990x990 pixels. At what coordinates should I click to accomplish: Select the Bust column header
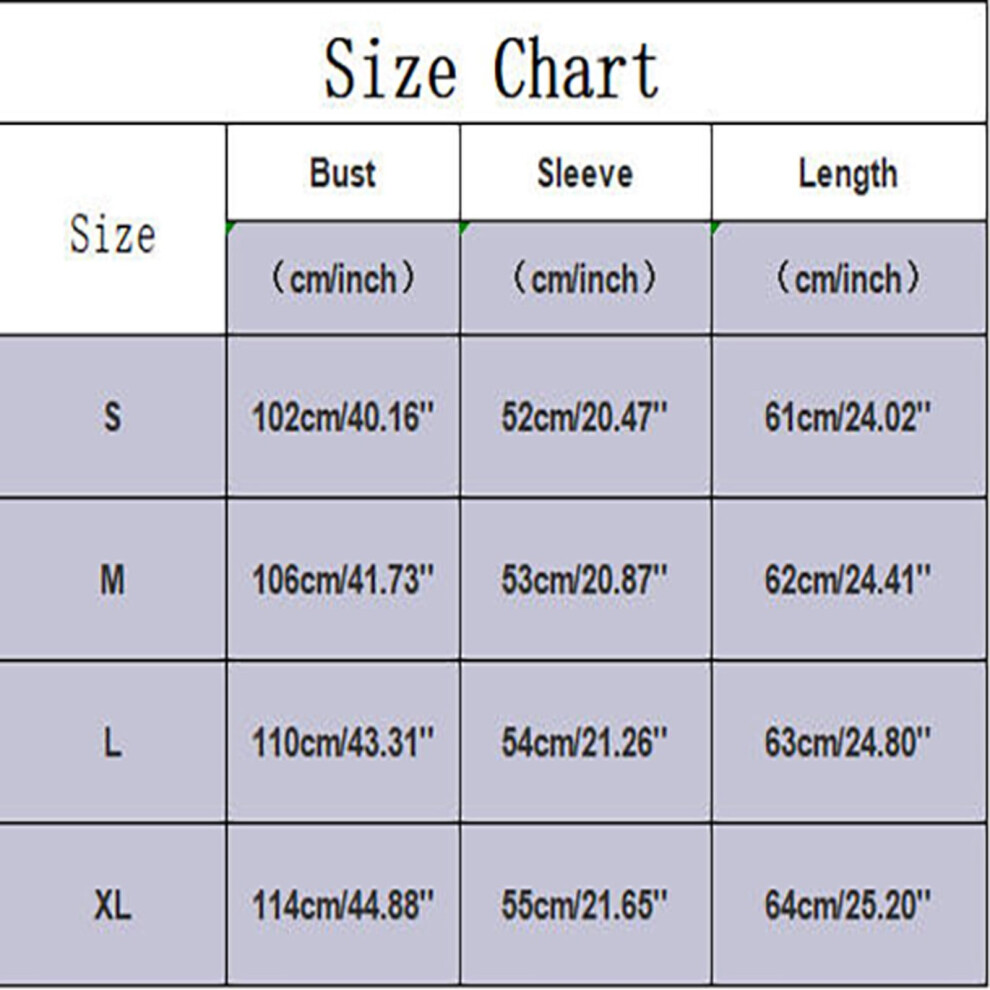coord(343,172)
